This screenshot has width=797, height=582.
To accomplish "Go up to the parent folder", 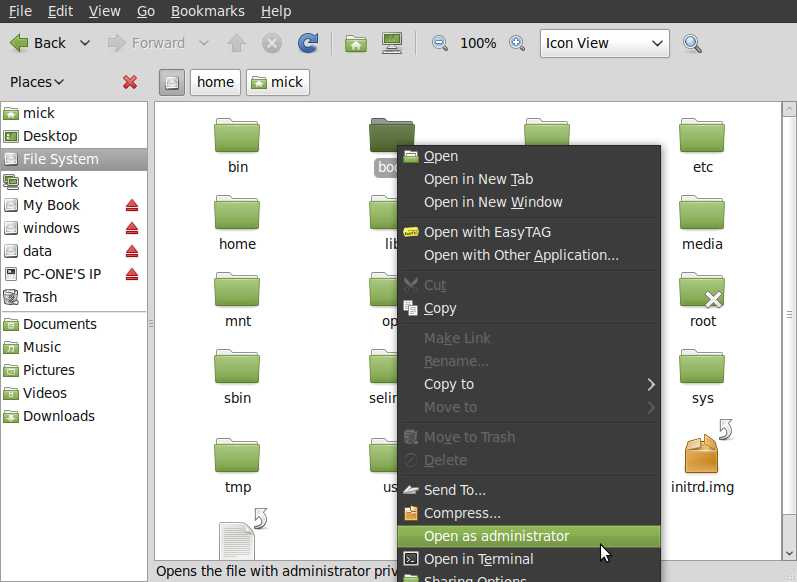I will (236, 43).
